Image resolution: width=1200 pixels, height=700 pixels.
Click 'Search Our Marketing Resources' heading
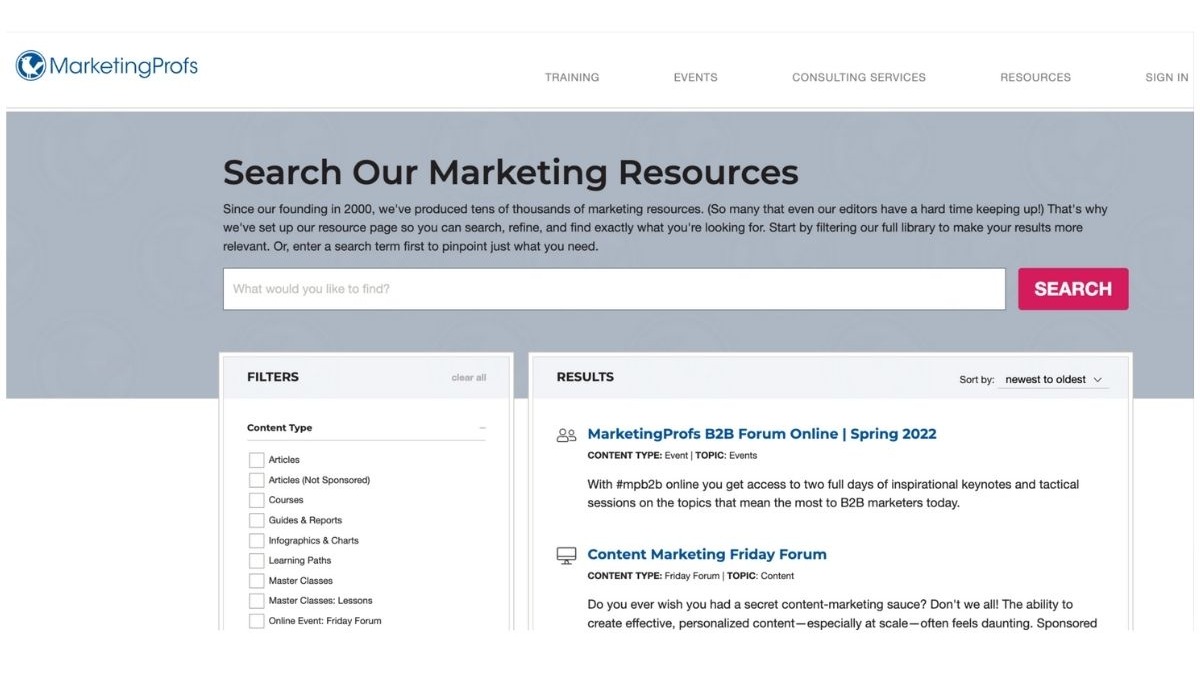click(511, 172)
